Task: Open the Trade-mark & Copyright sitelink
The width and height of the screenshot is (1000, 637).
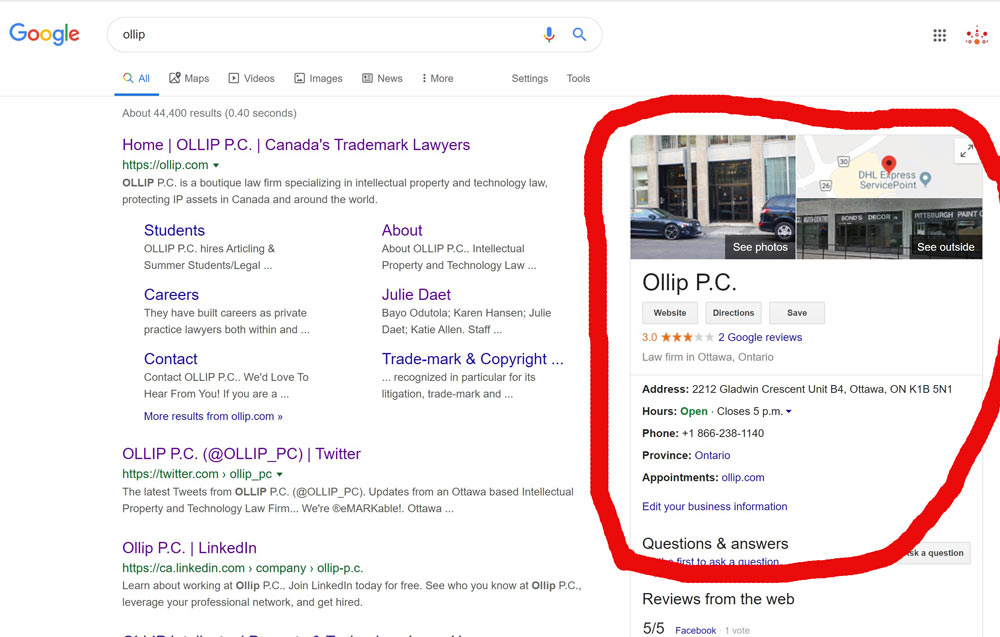Action: 473,359
